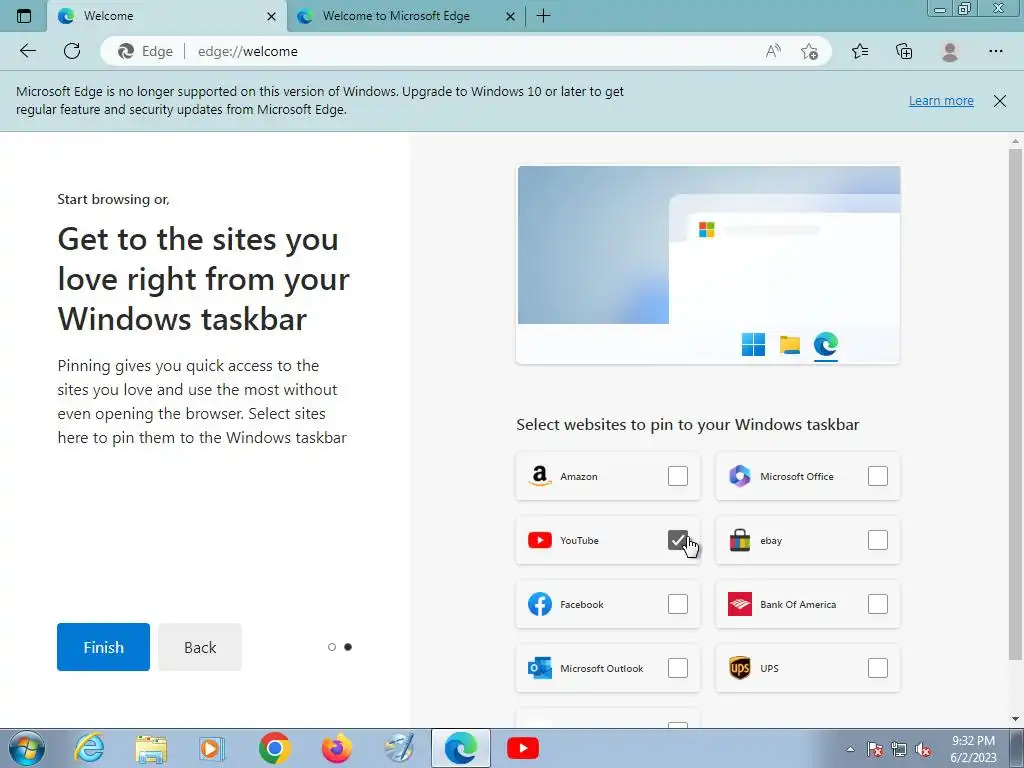Go to first page indicator dot
Image resolution: width=1024 pixels, height=768 pixels.
(332, 647)
